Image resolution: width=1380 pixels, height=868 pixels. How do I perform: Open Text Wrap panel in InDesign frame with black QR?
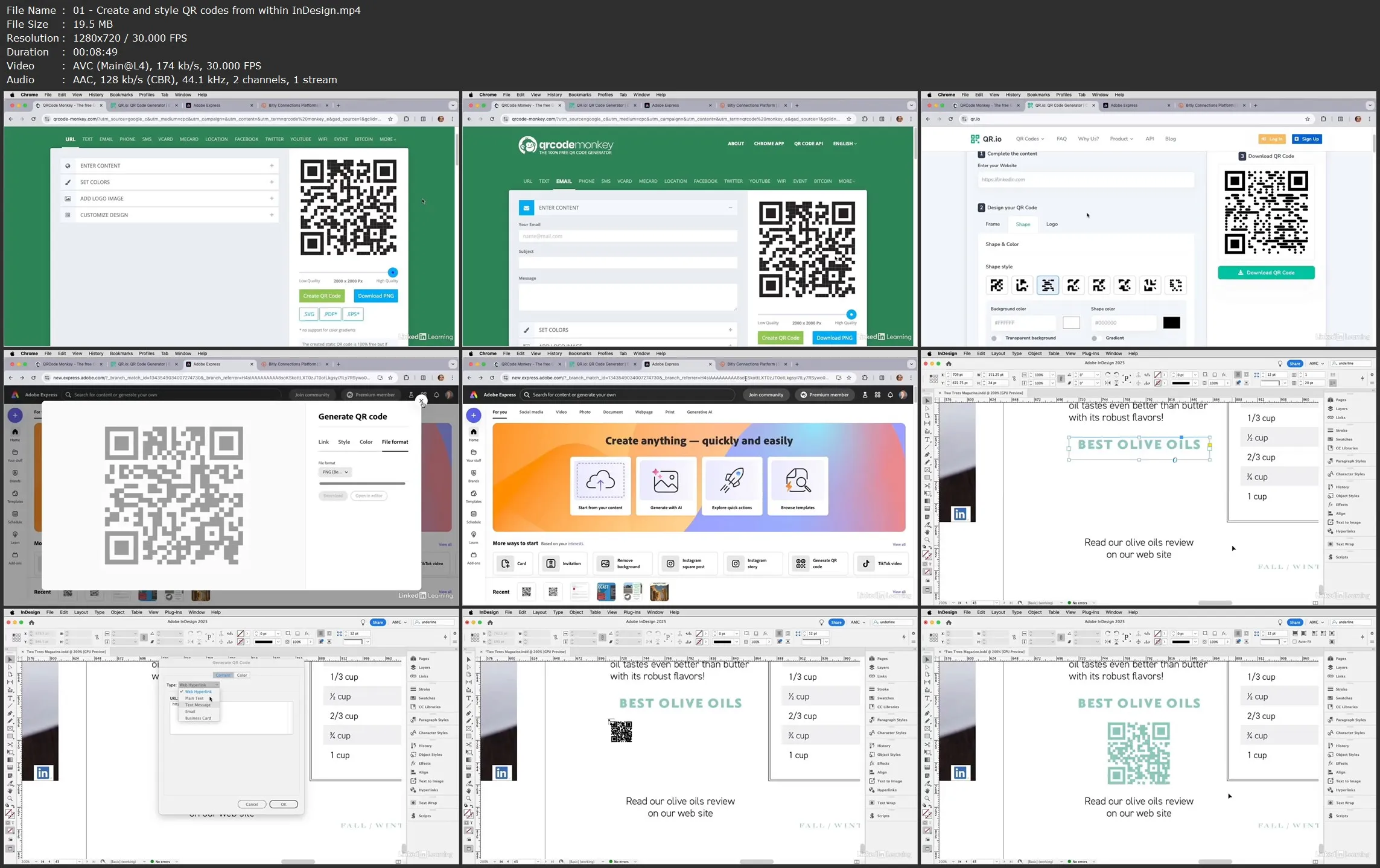[x=884, y=803]
